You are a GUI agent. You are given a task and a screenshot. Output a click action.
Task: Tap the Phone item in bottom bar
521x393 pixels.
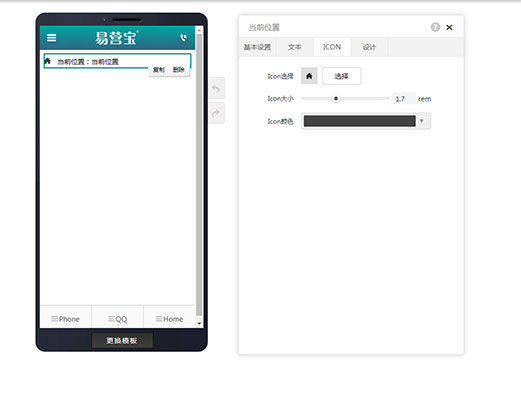tap(66, 319)
